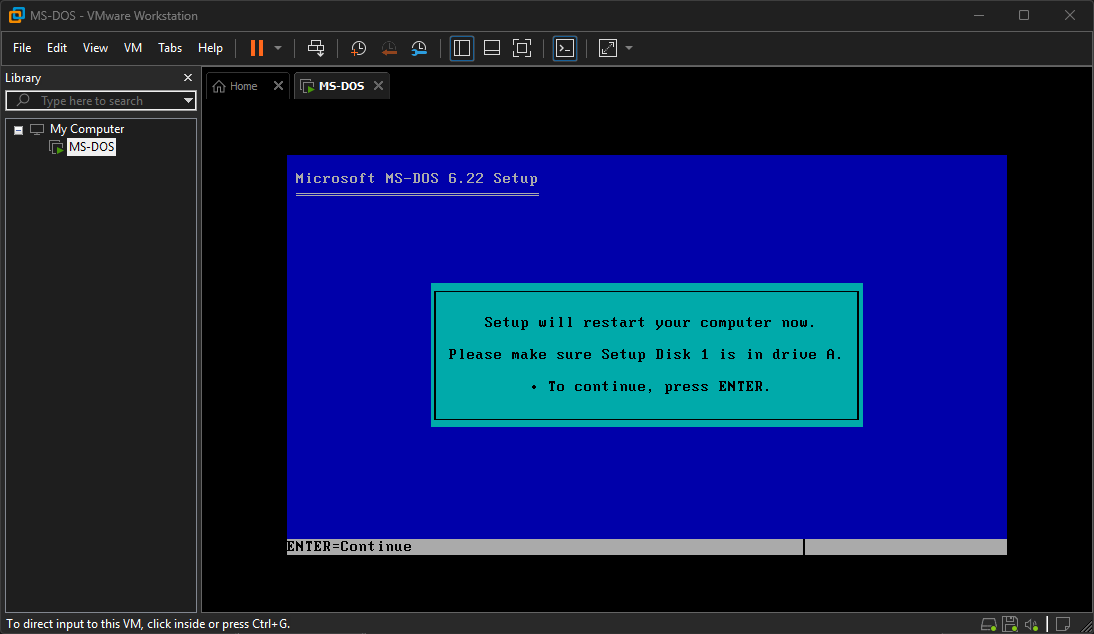Open the snapshot manager wrench icon
This screenshot has width=1094, height=634.
pos(419,48)
